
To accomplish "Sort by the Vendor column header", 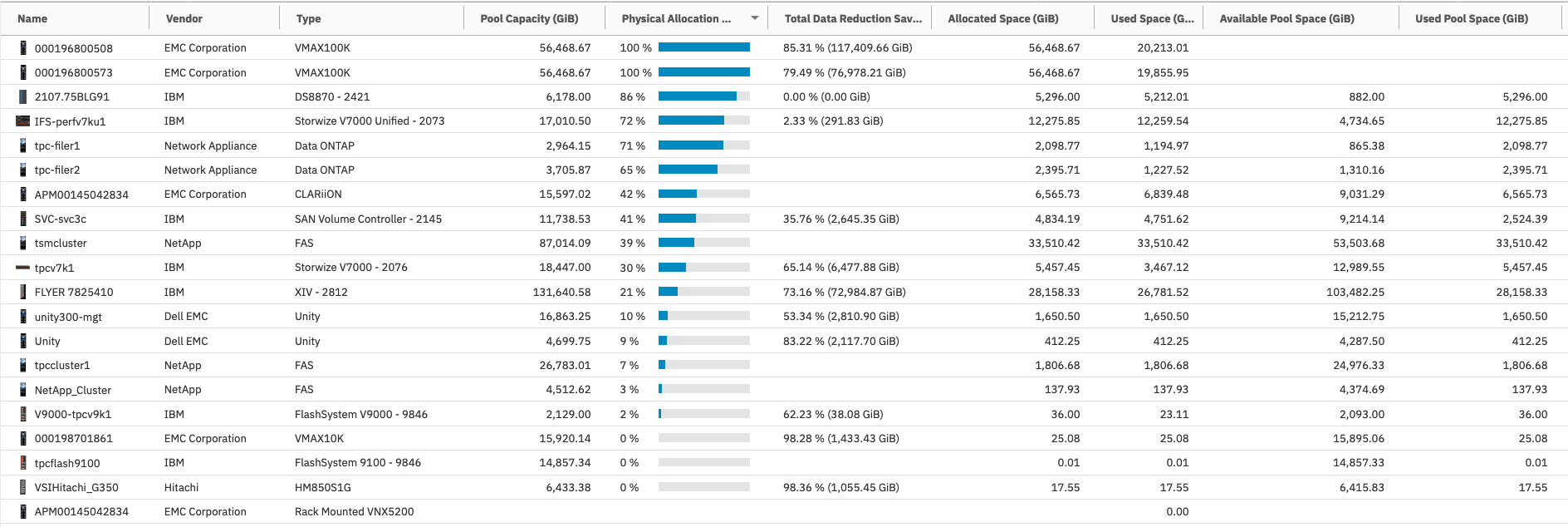I will [184, 18].
